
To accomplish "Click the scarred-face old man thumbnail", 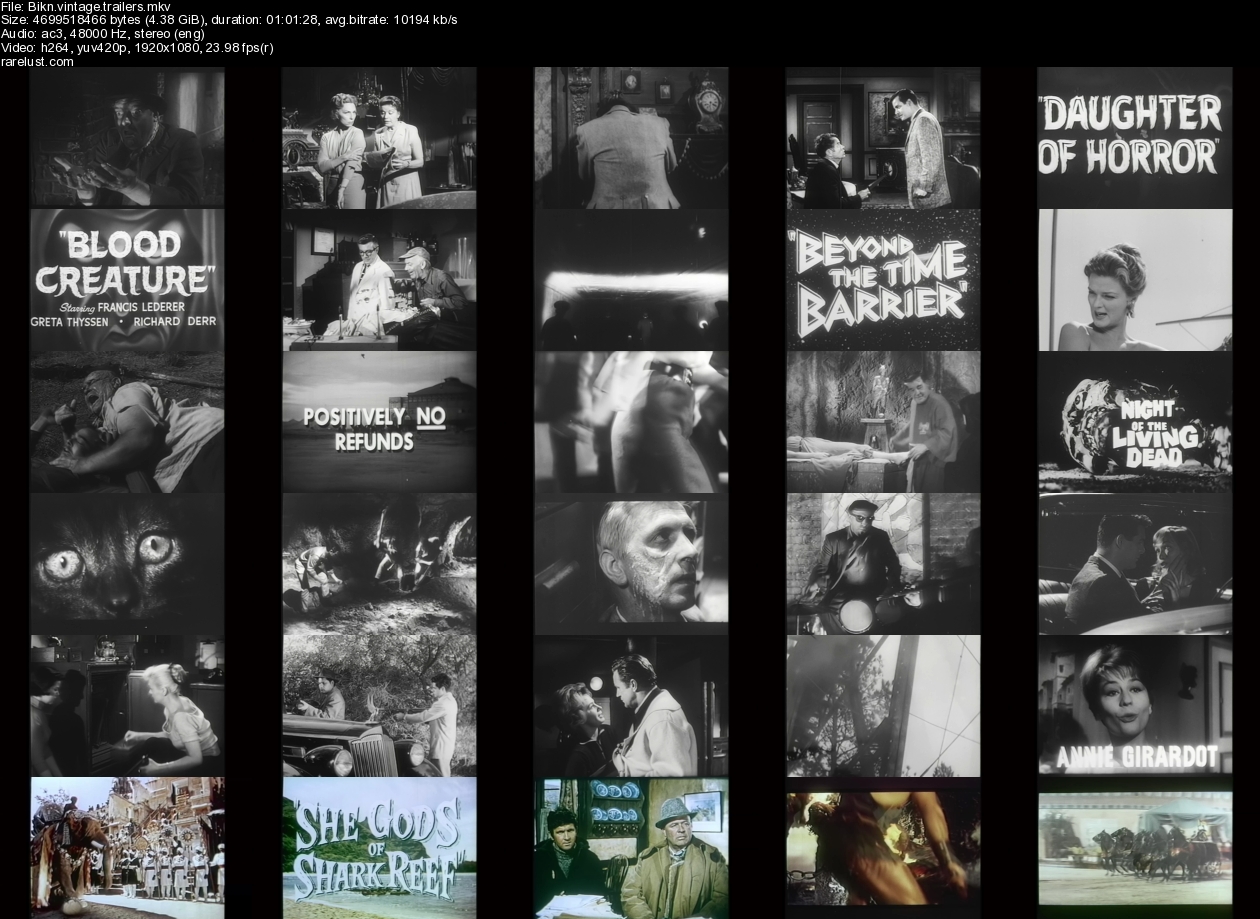I will pyautogui.click(x=631, y=563).
